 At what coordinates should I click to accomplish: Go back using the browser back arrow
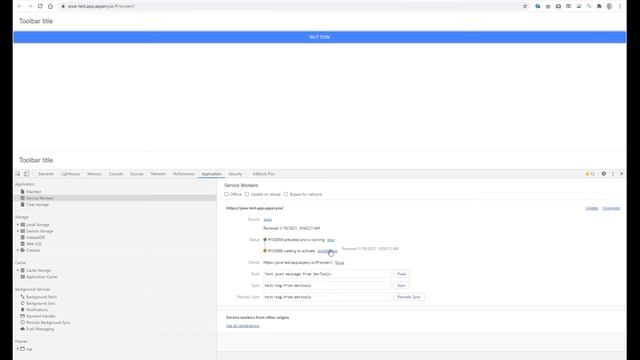[x=19, y=6]
